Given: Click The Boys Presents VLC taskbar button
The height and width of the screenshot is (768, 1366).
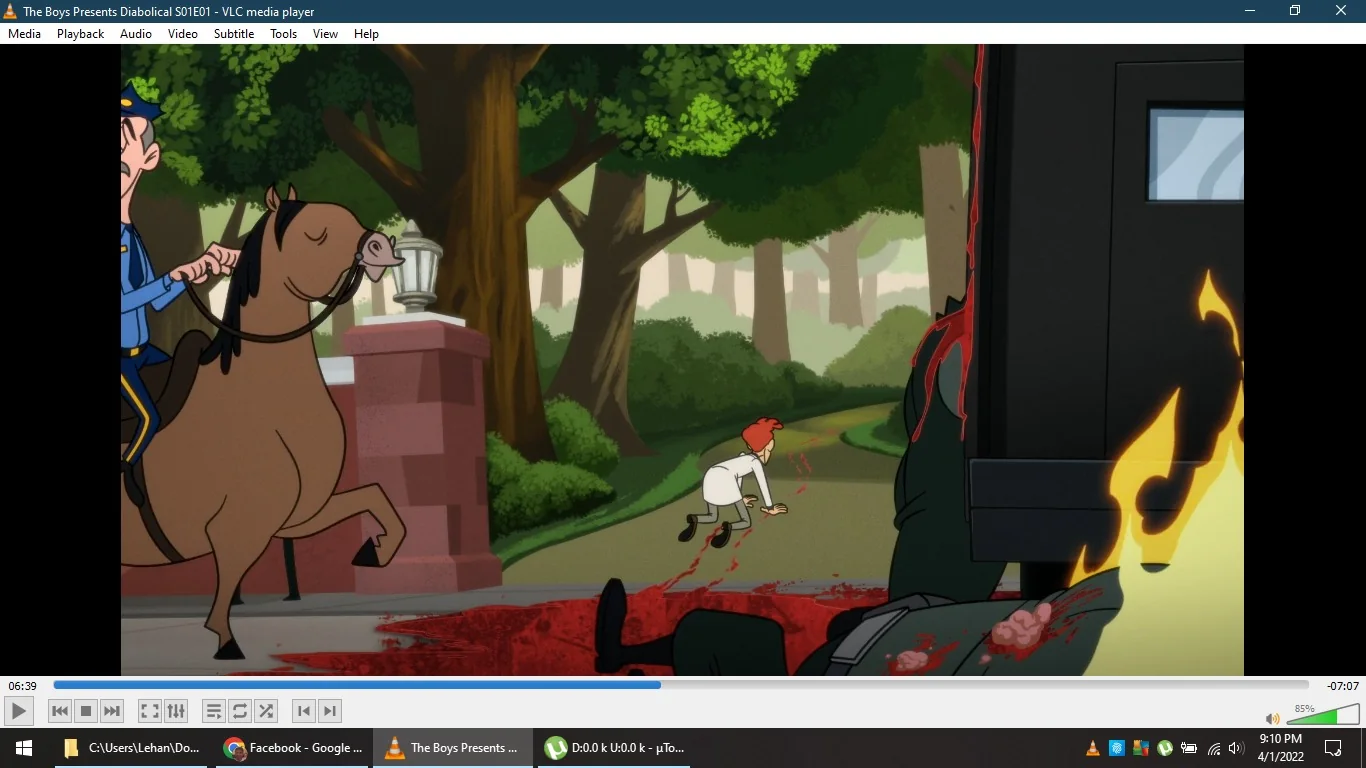Looking at the screenshot, I should coord(454,748).
